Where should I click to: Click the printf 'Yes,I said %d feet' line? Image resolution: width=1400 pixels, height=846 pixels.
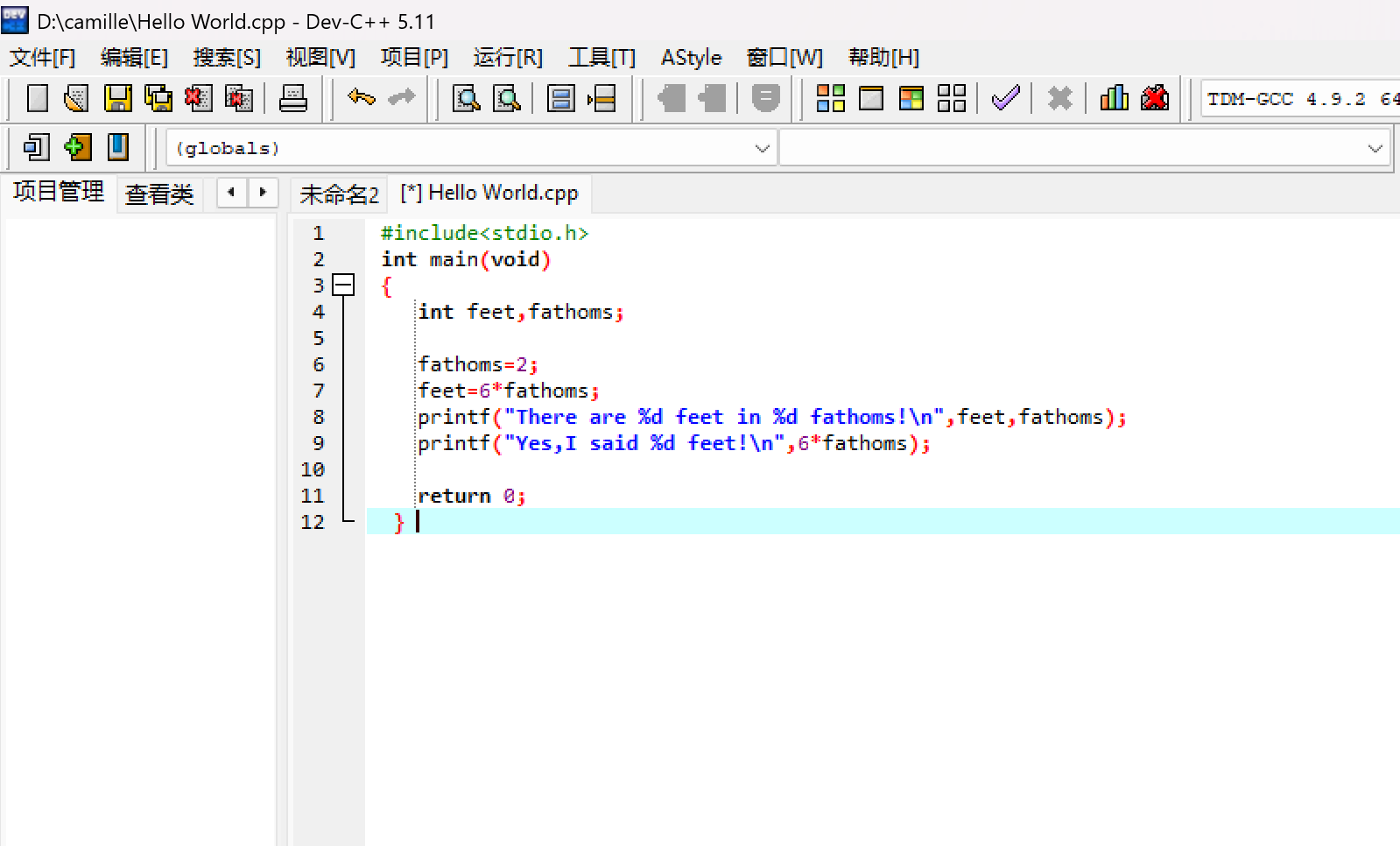point(674,443)
